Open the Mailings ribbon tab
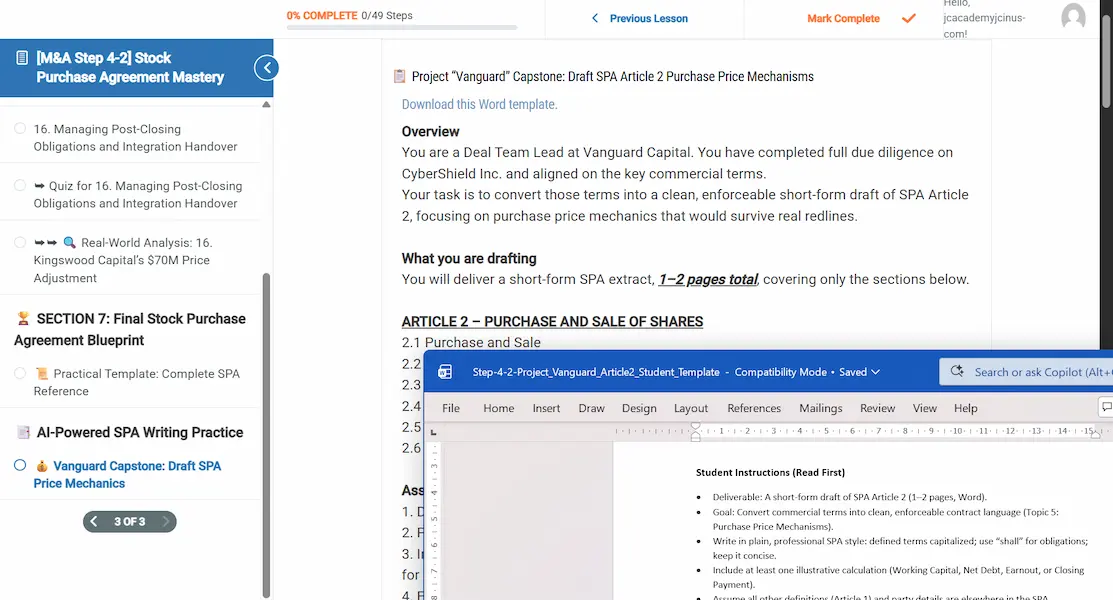Screen dimensions: 1113x600 coord(820,408)
